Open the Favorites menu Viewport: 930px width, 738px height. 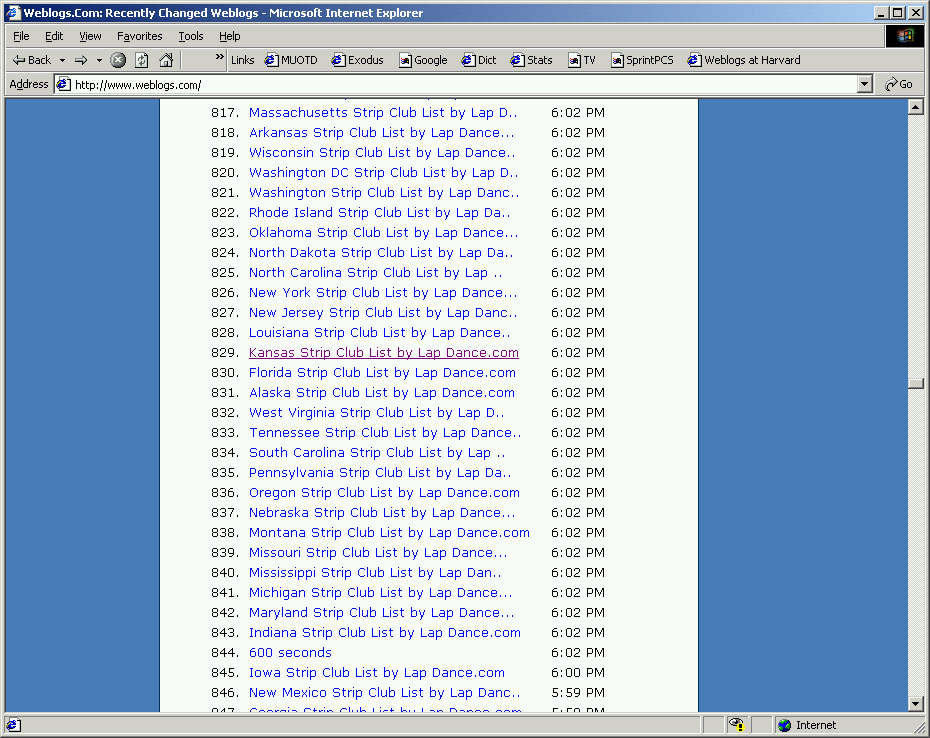139,36
